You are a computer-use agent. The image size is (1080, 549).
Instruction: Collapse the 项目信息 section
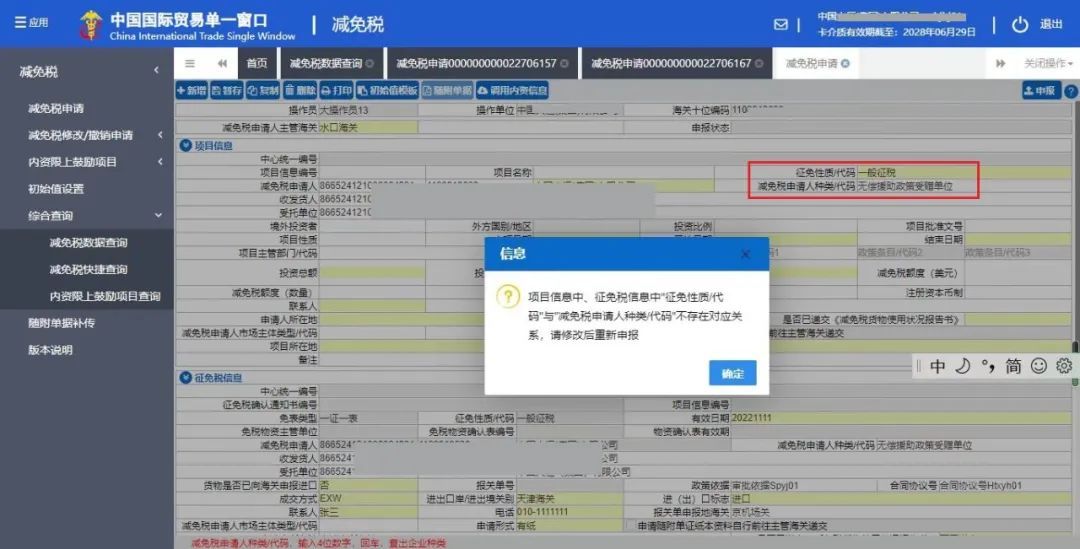click(x=185, y=145)
